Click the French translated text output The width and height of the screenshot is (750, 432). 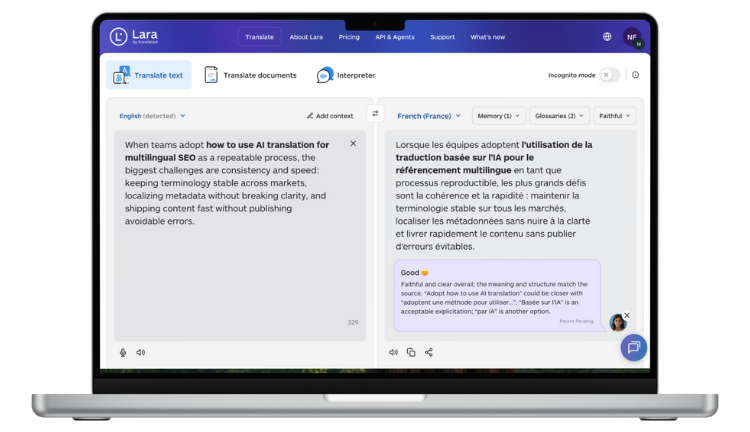click(x=494, y=195)
